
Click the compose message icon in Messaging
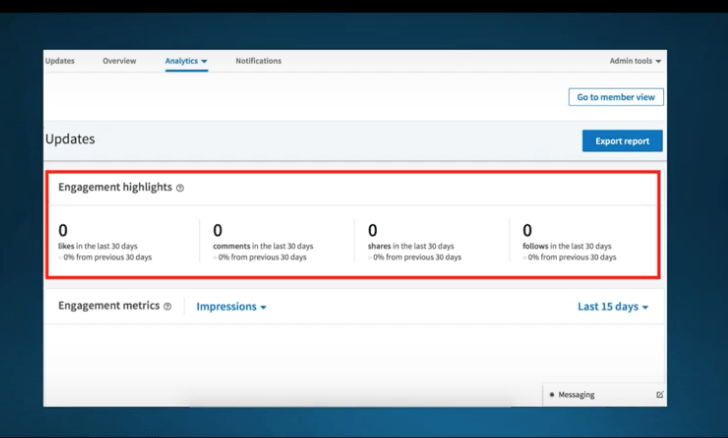coord(659,395)
